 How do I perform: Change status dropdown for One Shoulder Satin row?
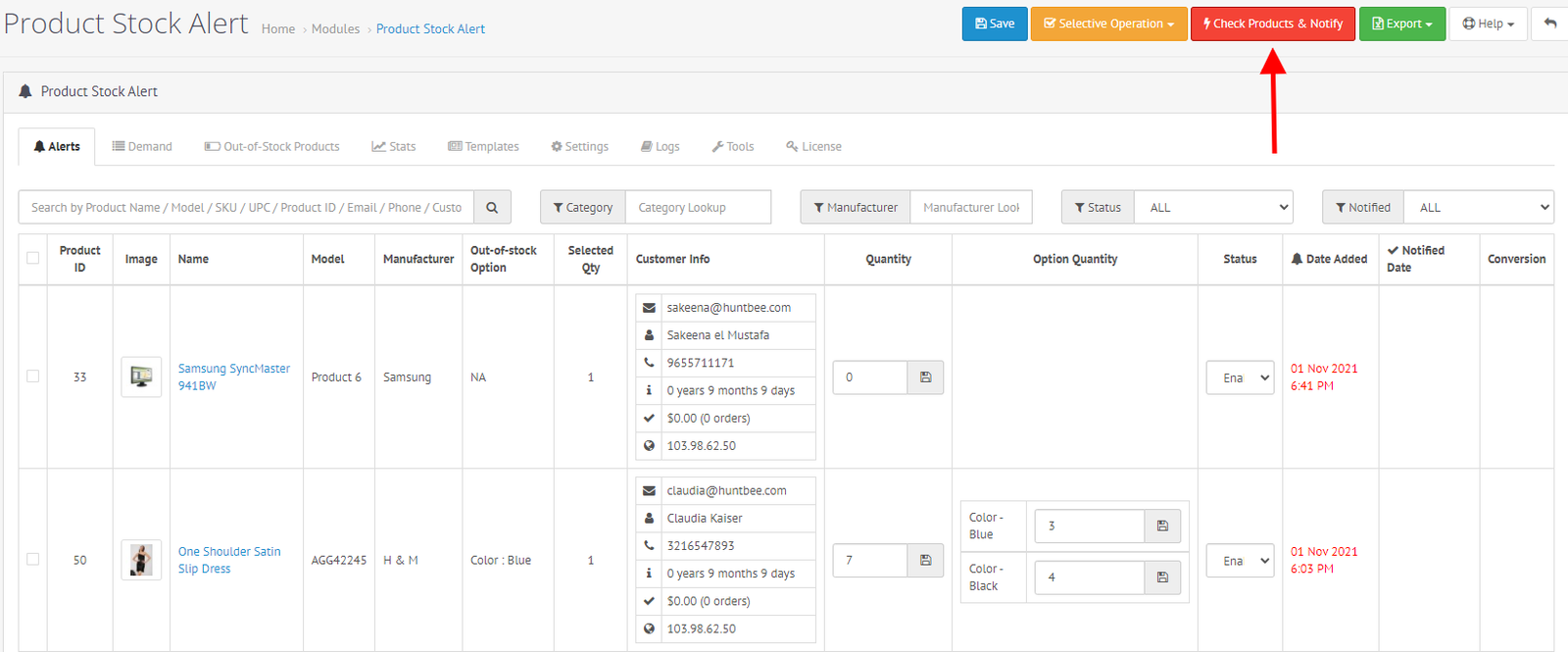tap(1240, 561)
